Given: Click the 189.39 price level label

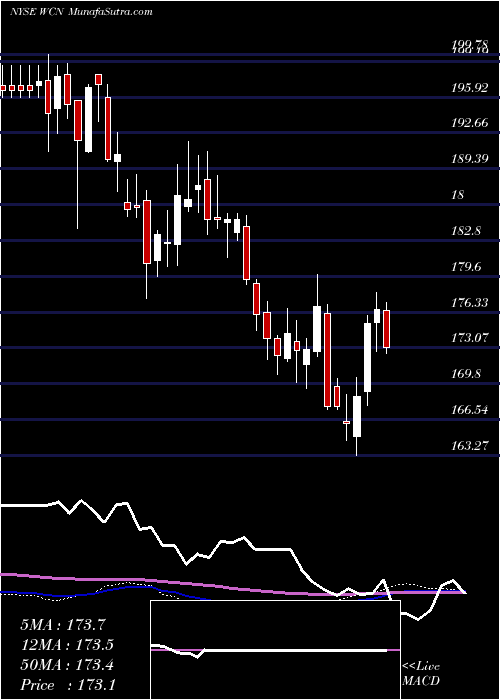Looking at the screenshot, I should point(469,159).
